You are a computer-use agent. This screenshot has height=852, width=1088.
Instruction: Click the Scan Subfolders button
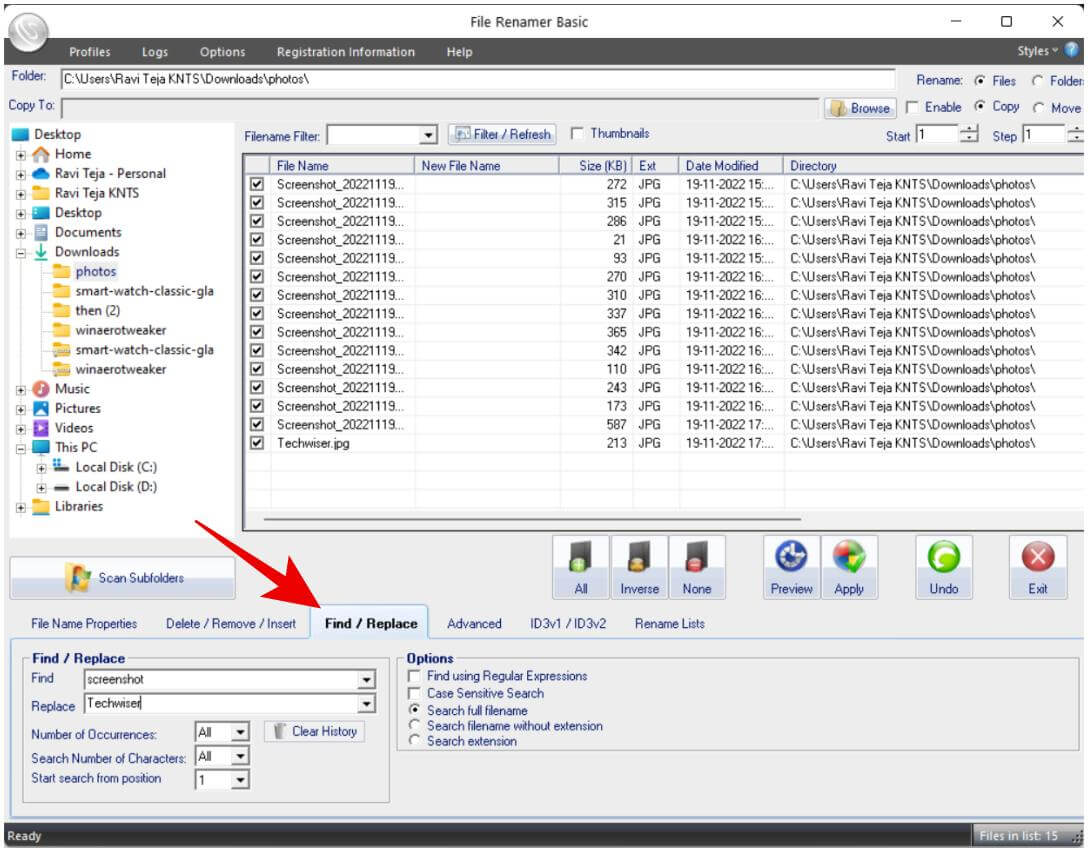[x=123, y=577]
